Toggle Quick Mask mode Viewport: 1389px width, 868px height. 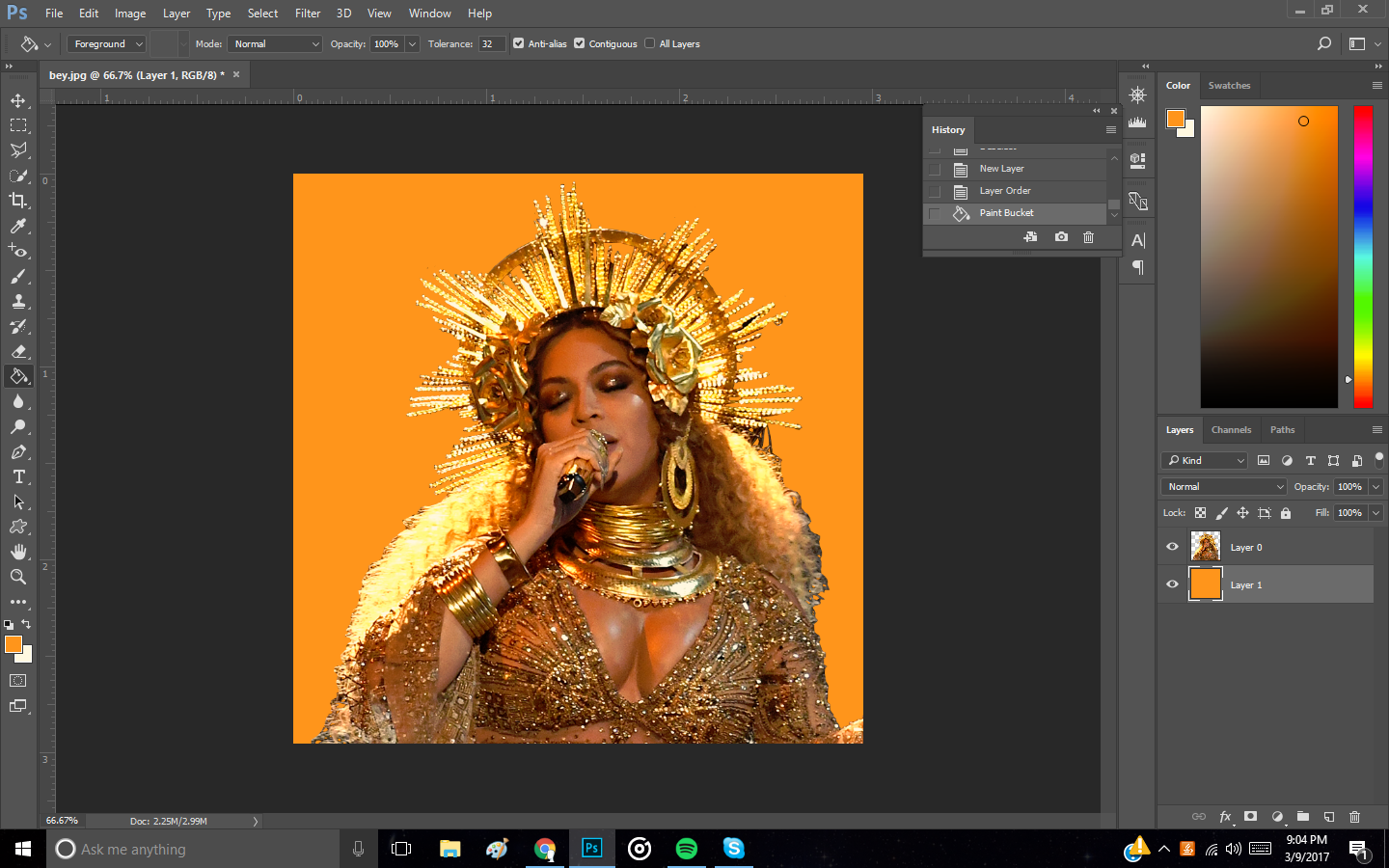coord(18,681)
